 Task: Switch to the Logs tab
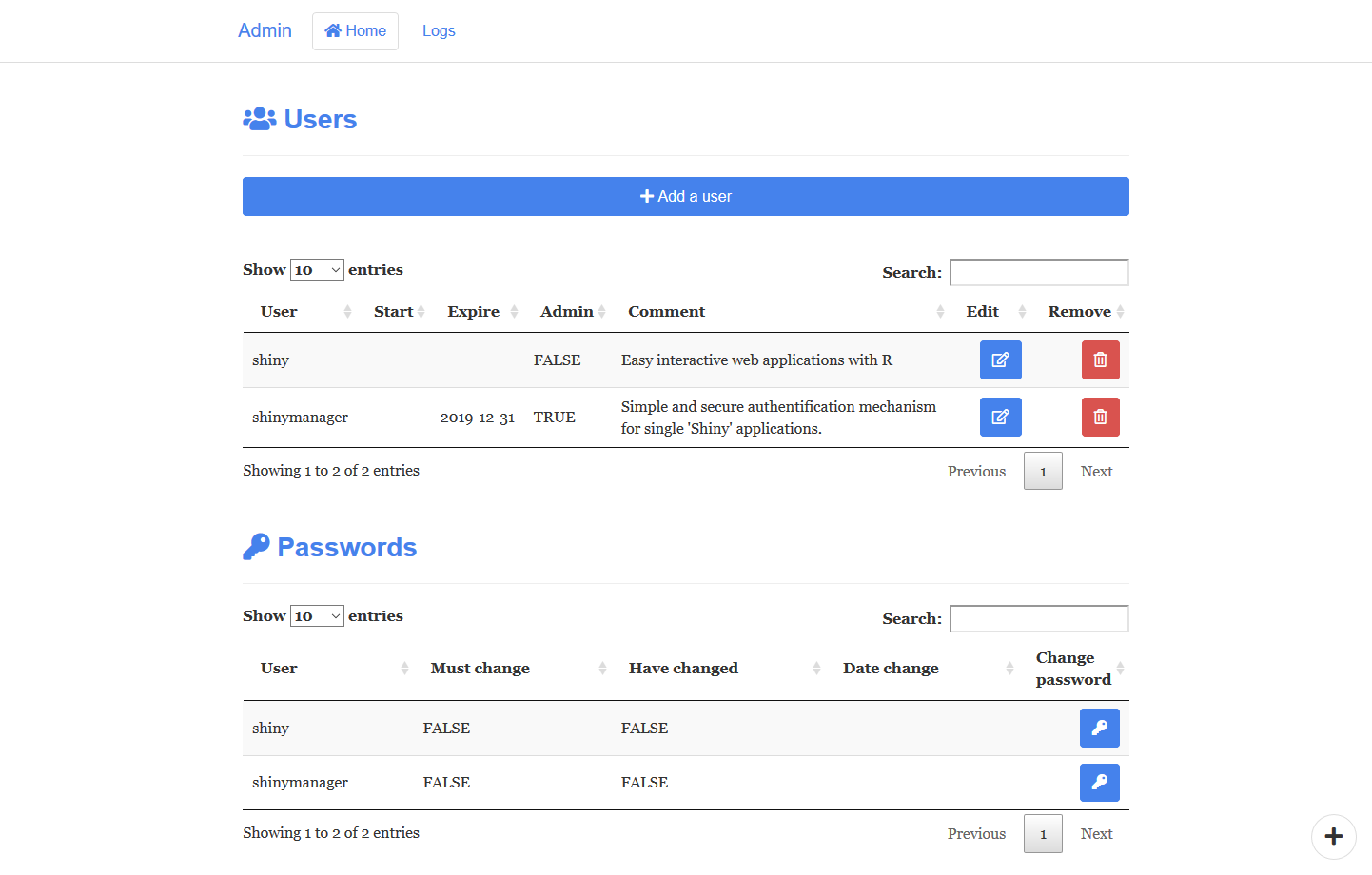pos(439,30)
